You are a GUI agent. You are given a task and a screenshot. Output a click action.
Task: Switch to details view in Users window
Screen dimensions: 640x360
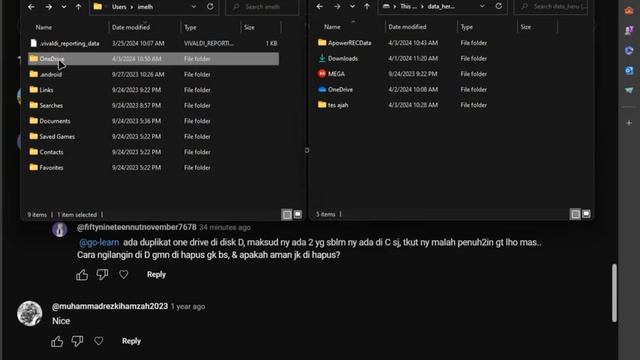tap(287, 214)
